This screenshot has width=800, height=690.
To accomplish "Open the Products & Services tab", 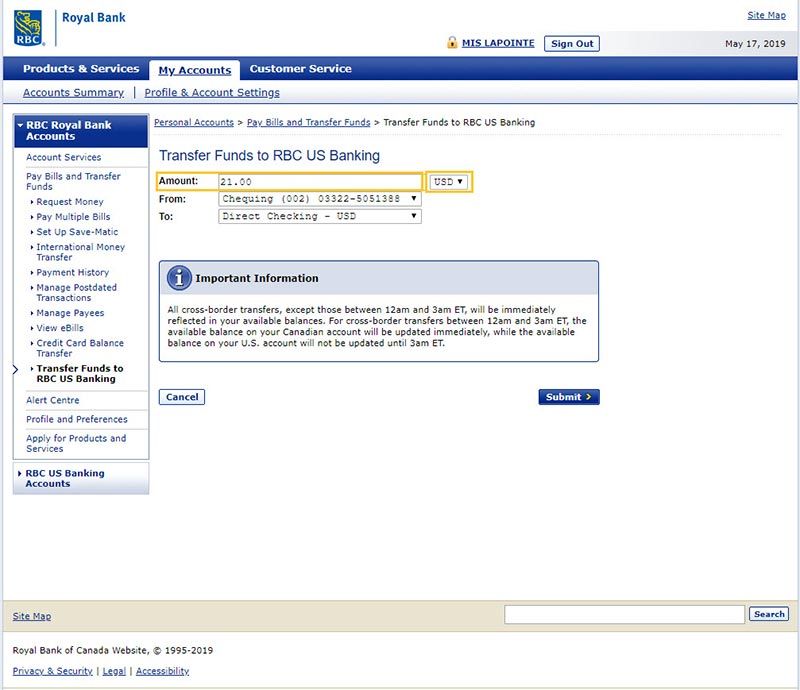I will tap(81, 68).
